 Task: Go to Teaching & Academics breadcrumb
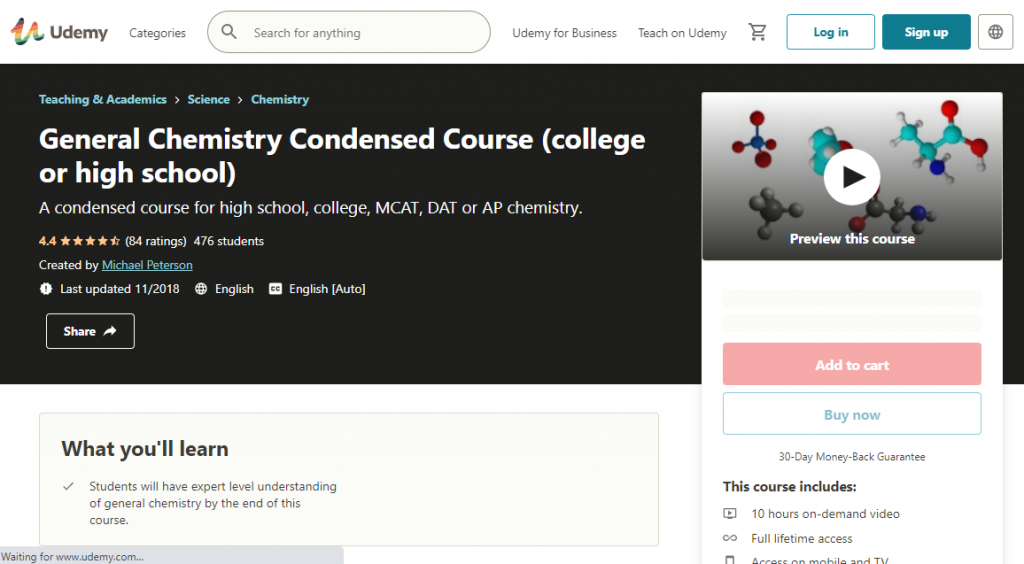(x=102, y=100)
